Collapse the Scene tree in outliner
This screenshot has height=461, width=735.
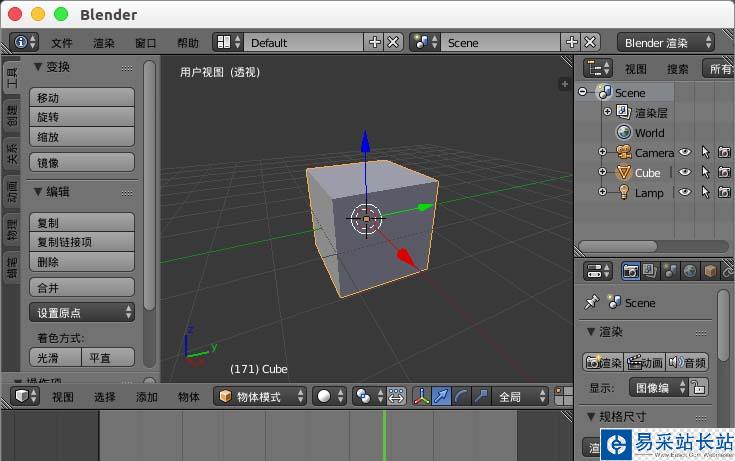click(x=582, y=92)
